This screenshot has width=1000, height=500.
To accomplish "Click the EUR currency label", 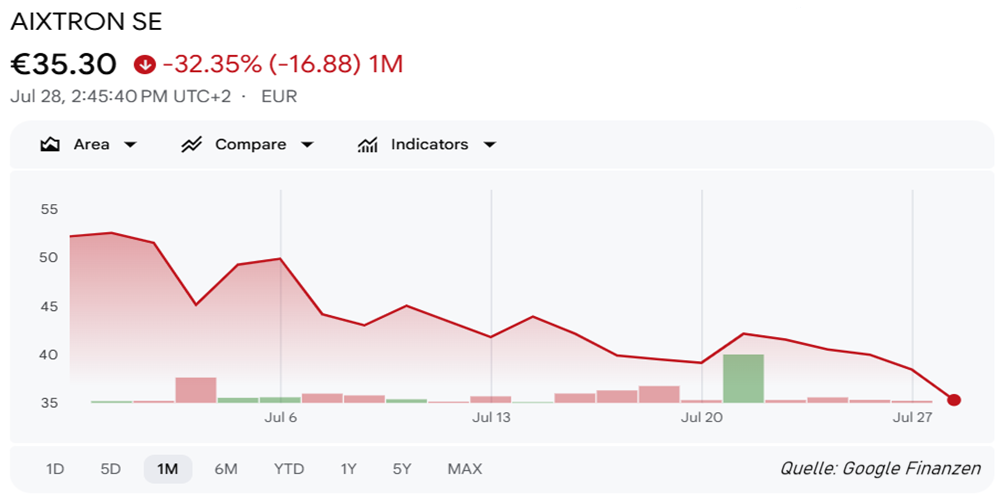I will (279, 97).
